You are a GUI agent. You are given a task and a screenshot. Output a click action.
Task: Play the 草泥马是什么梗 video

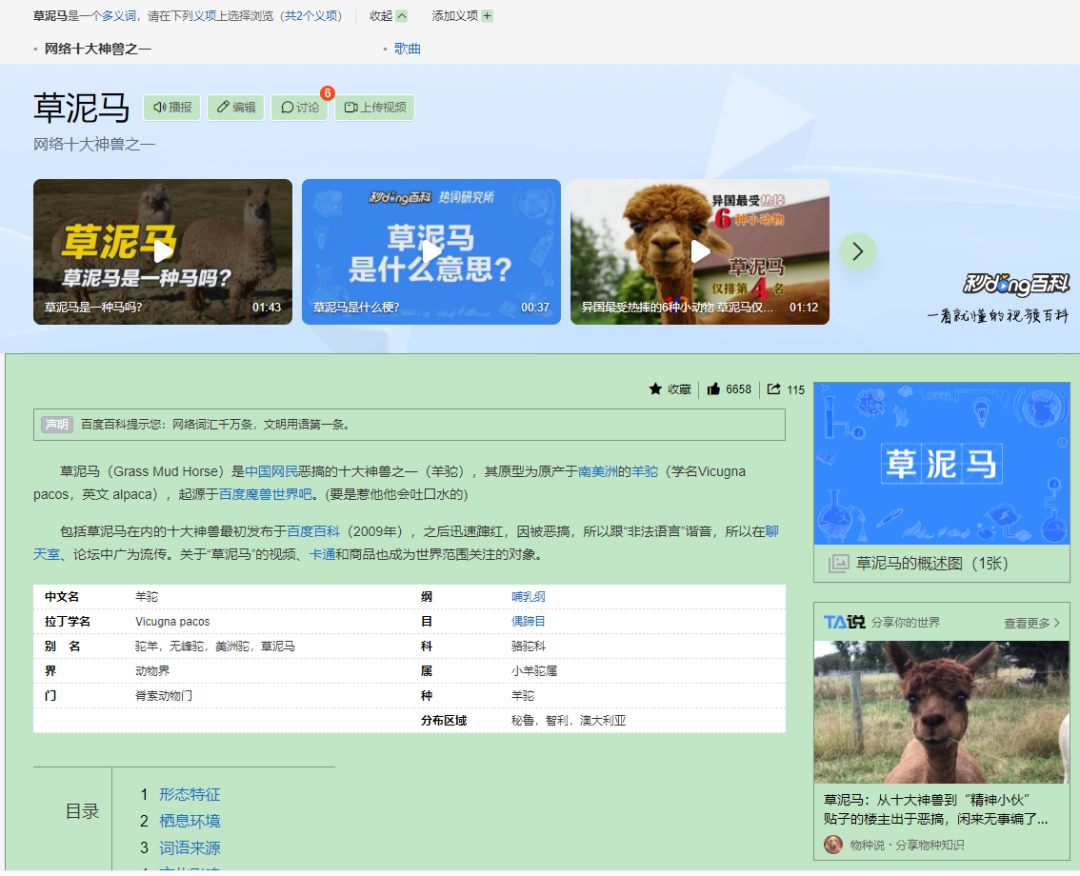[x=431, y=251]
